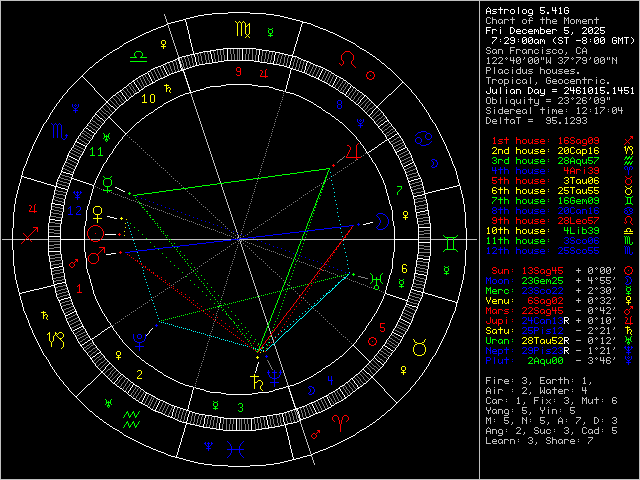Select the large red Jupiter glyph inside the wheel
640x480 pixels.
354,152
